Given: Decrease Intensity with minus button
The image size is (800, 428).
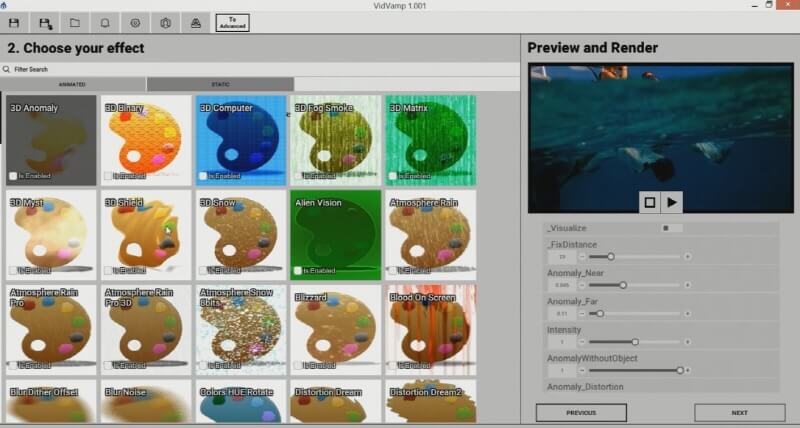Looking at the screenshot, I should [582, 342].
